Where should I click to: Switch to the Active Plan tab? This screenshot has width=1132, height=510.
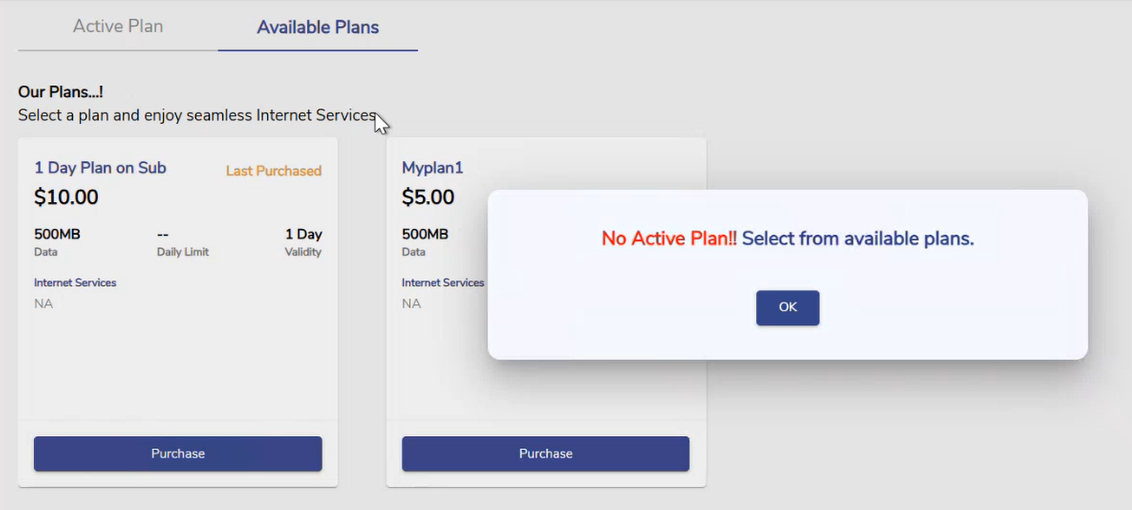[x=118, y=27]
